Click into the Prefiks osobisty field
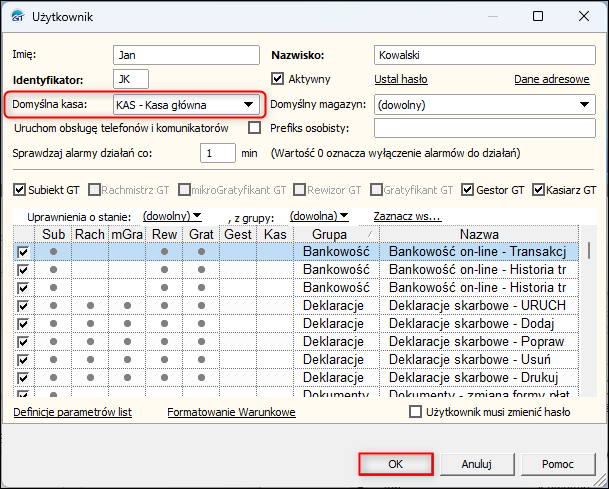This screenshot has width=609, height=489. pyautogui.click(x=485, y=128)
